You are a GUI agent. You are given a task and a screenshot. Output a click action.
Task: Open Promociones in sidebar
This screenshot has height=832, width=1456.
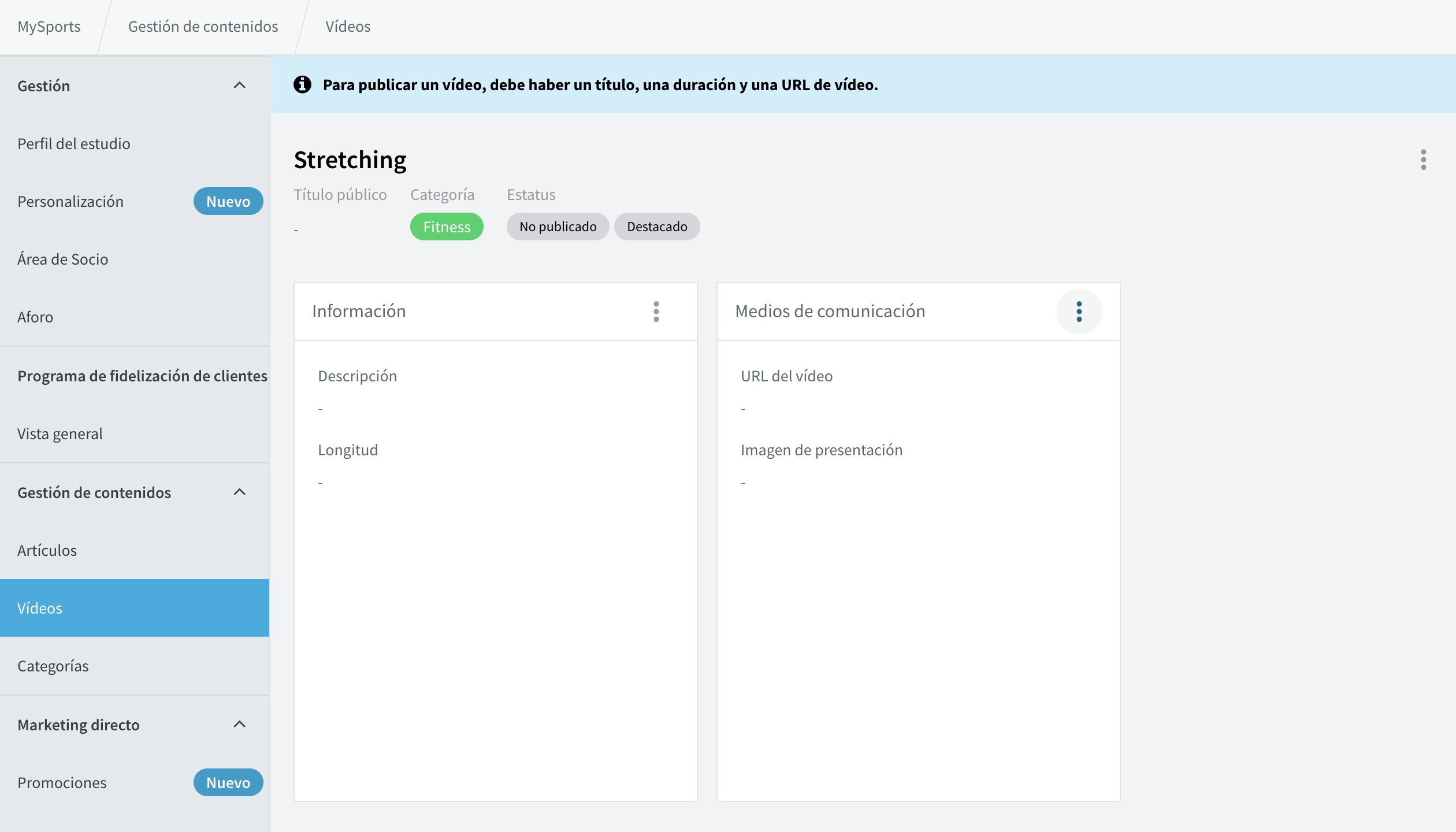[135, 782]
